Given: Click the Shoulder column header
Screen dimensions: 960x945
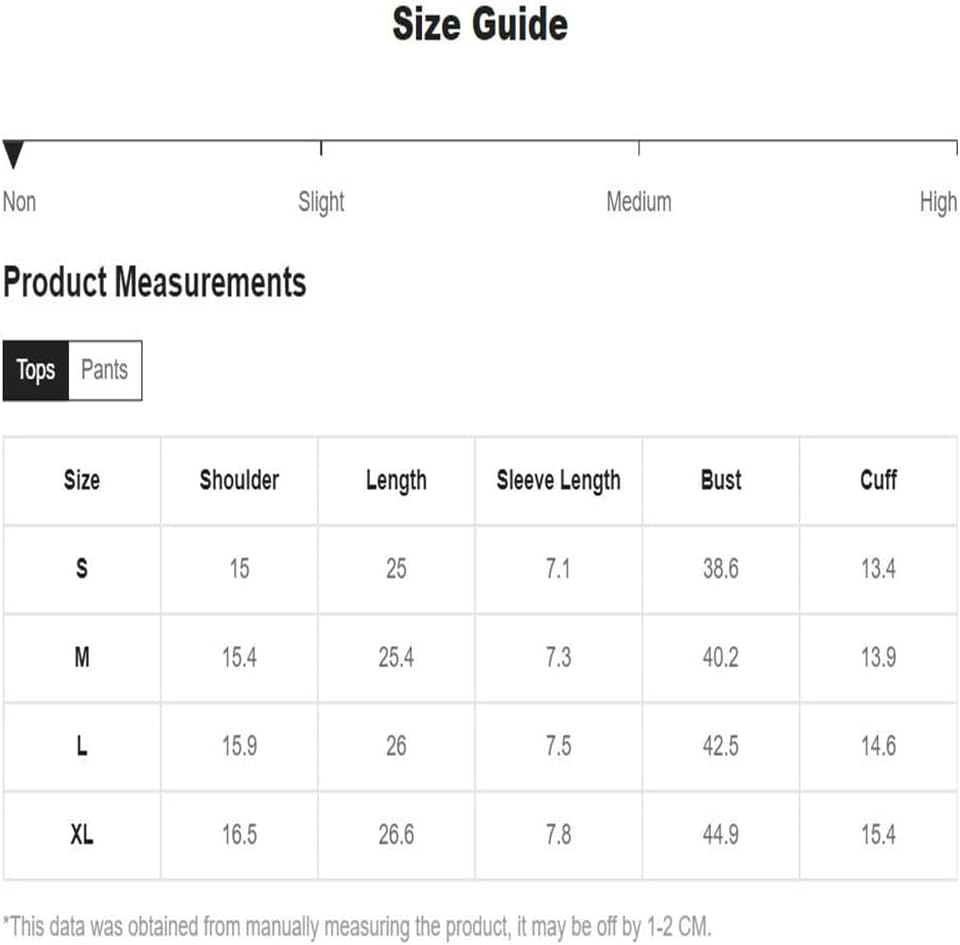Looking at the screenshot, I should [x=239, y=480].
